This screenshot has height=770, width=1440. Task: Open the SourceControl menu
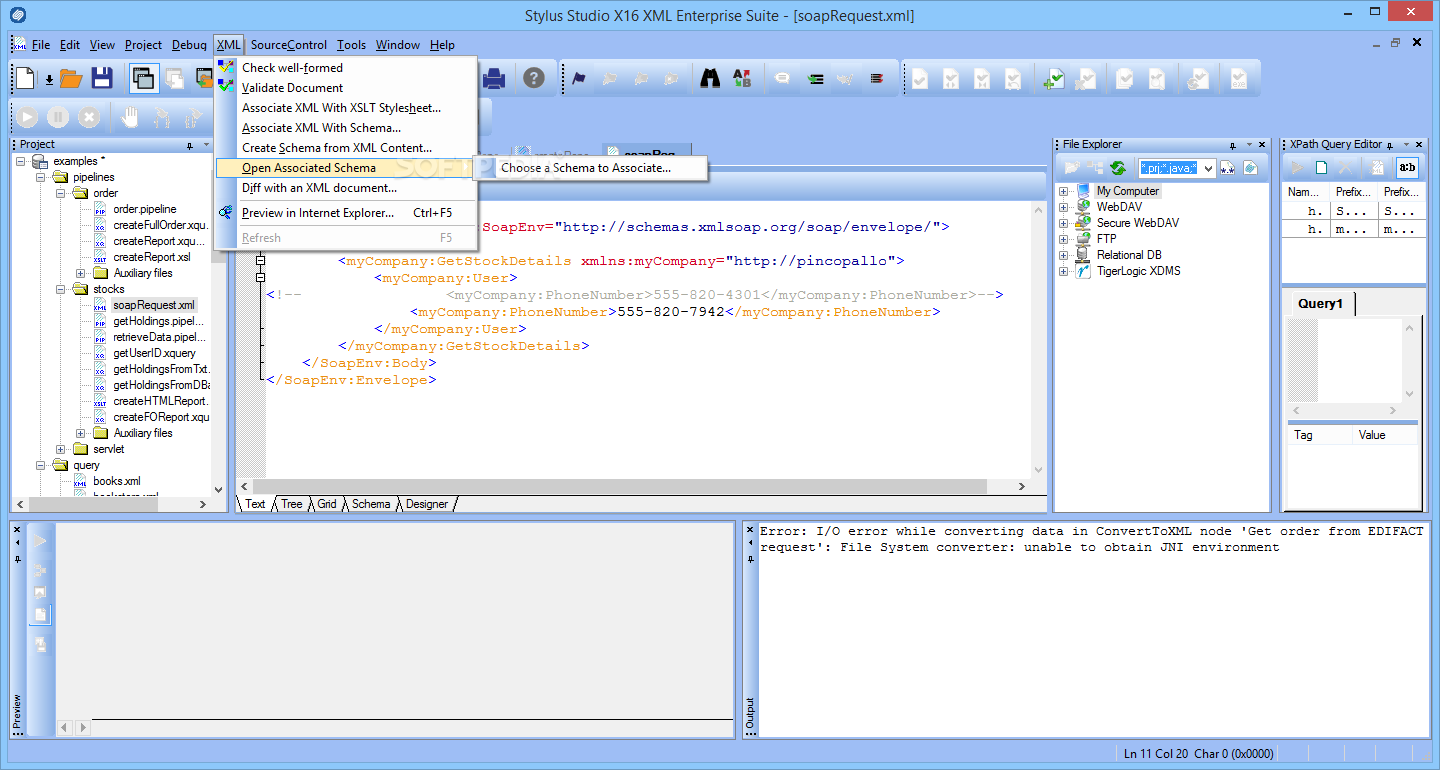click(x=288, y=45)
